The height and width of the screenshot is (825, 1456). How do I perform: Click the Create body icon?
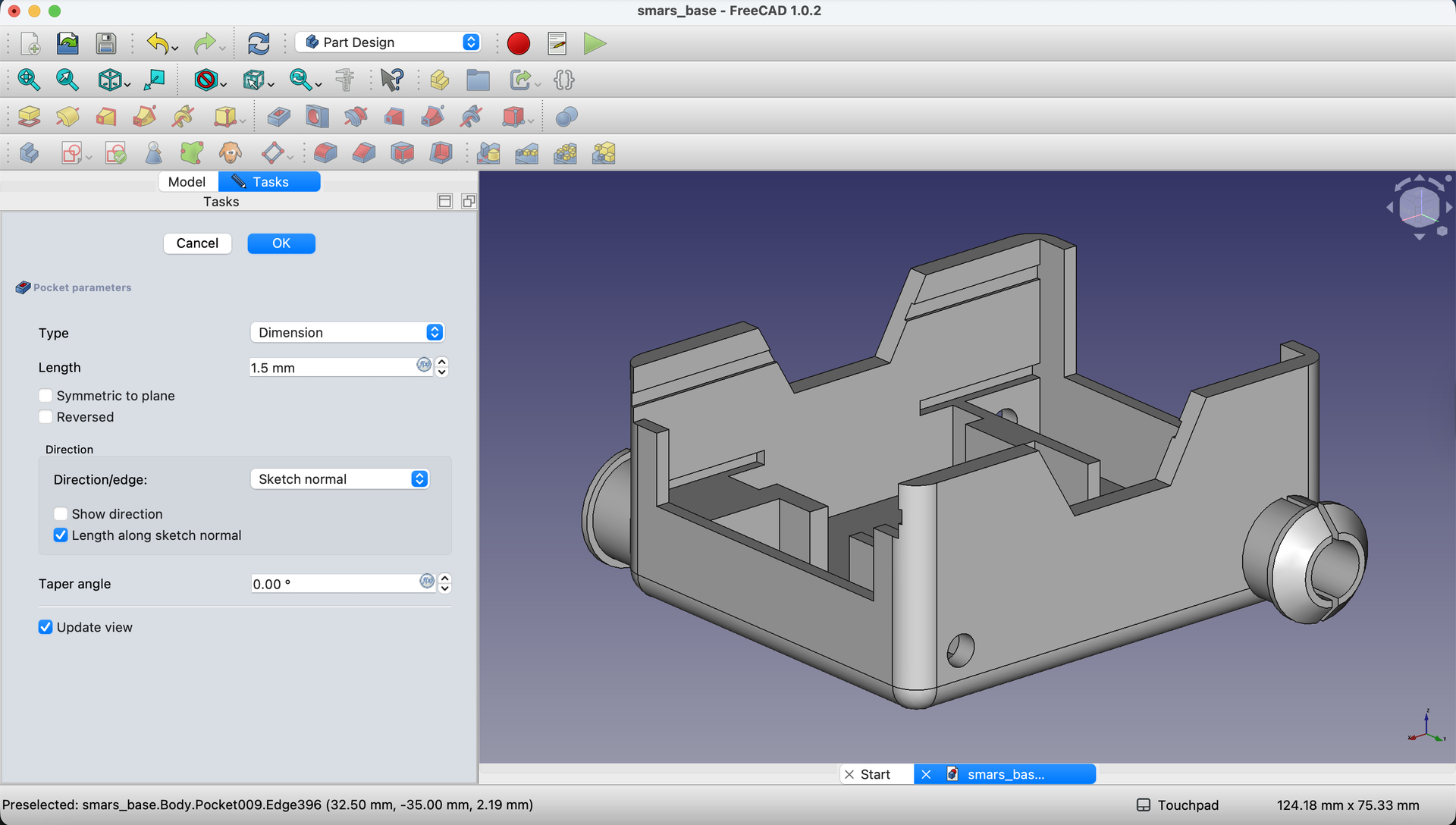[29, 153]
